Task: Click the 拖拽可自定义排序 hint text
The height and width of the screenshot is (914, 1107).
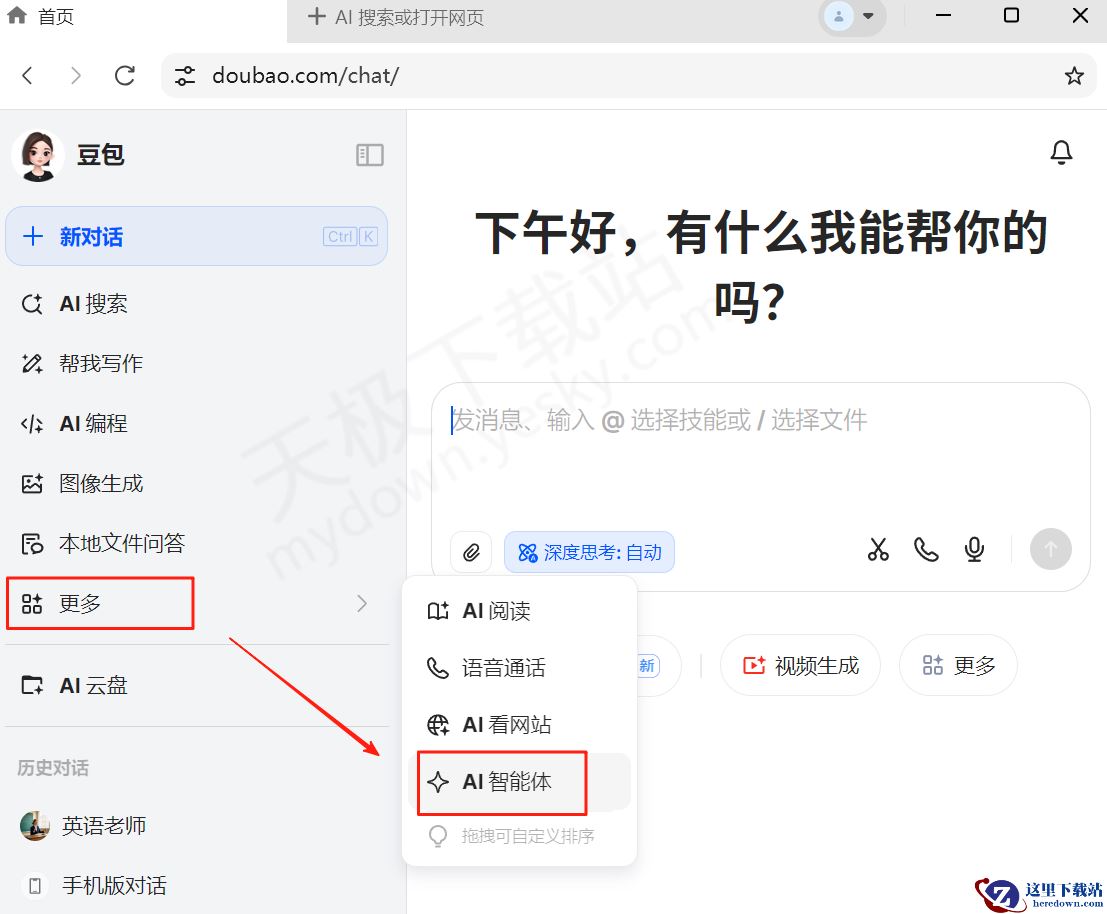Action: tap(527, 836)
